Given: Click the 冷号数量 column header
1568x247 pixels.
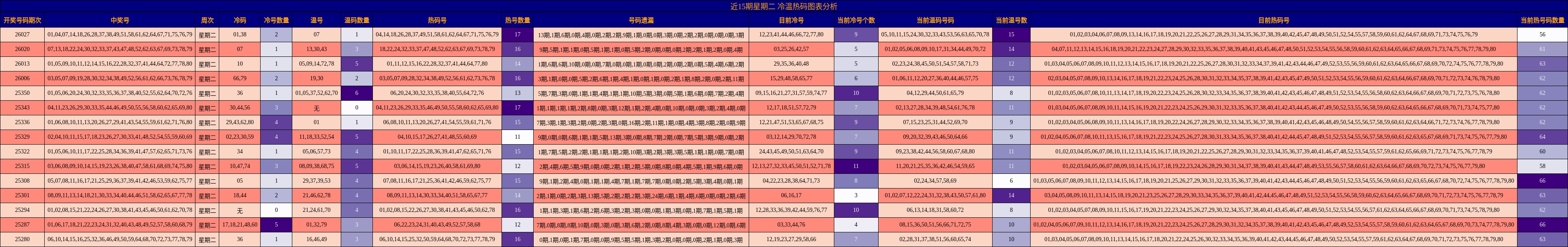Looking at the screenshot, I should point(276,20).
